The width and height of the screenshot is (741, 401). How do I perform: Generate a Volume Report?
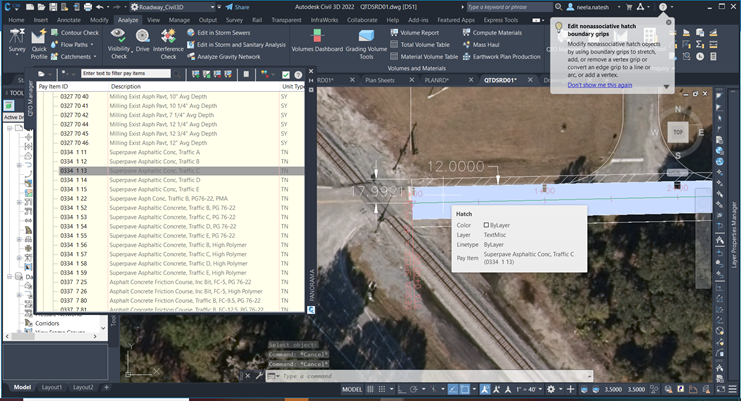pyautogui.click(x=414, y=33)
